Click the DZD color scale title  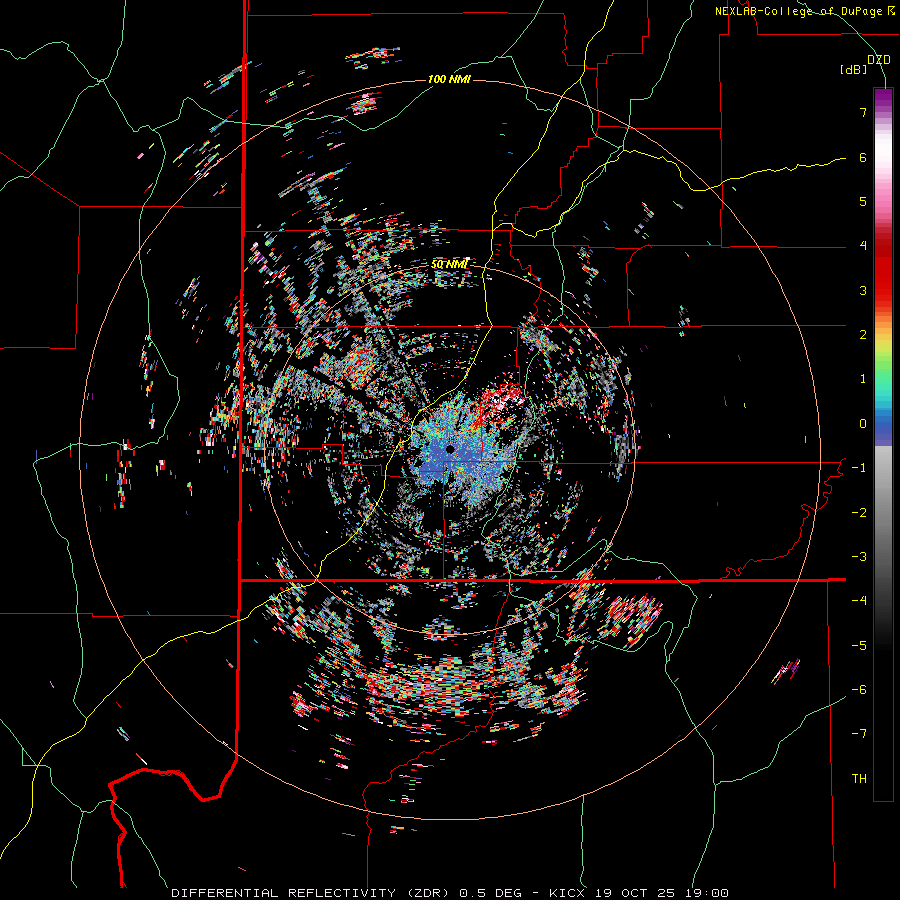pyautogui.click(x=879, y=60)
